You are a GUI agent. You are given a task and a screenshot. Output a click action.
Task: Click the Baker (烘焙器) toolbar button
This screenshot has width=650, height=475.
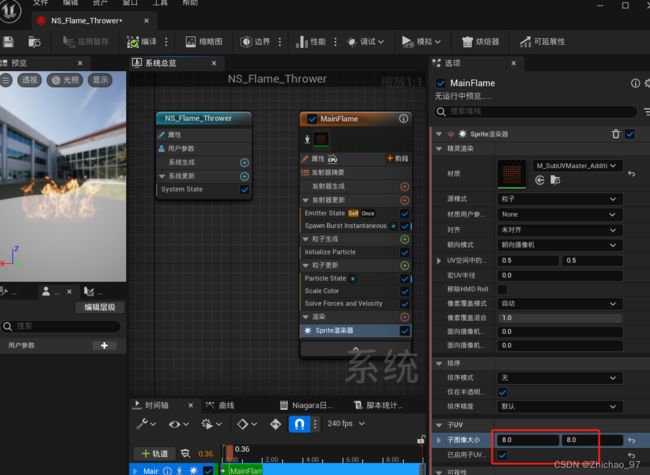481,41
